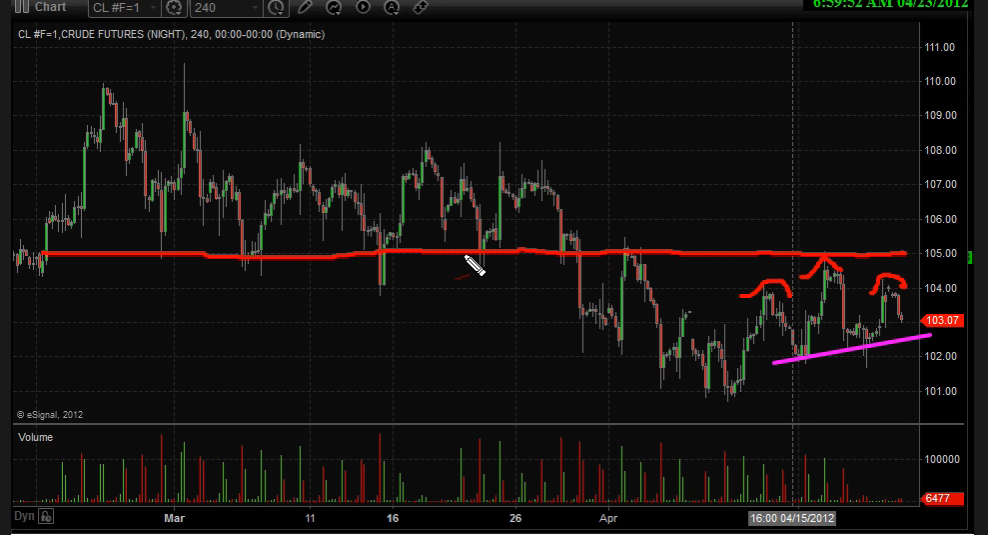
Task: Select the pencil drawing tool
Action: (306, 8)
